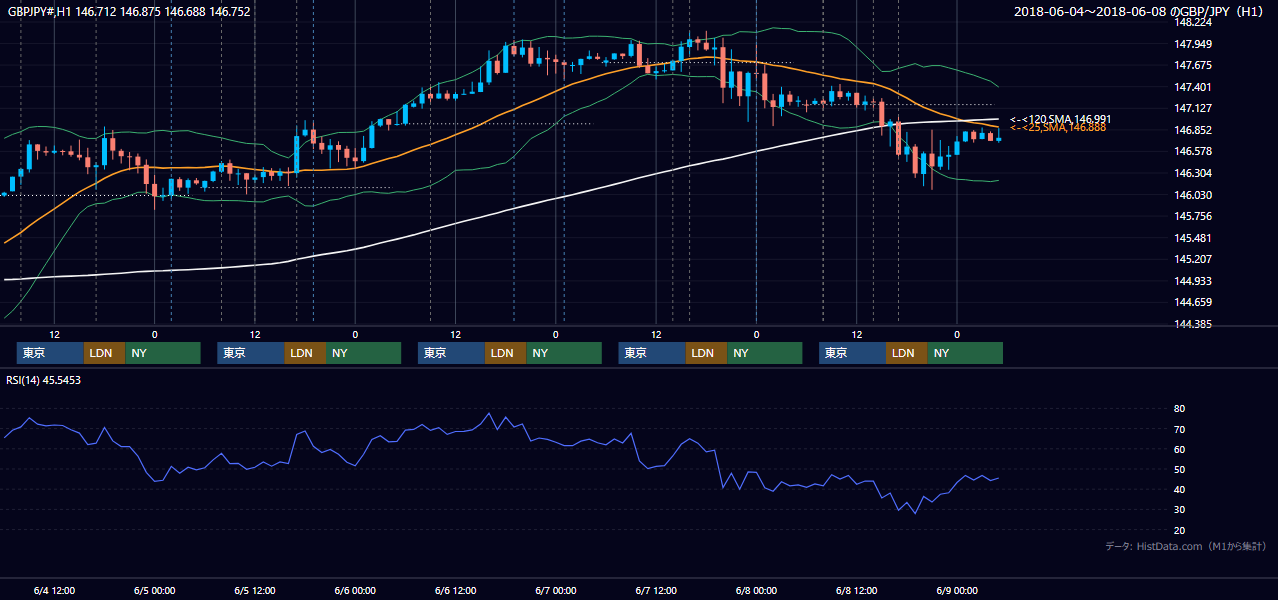Click price axis value 144.659

coord(1193,303)
